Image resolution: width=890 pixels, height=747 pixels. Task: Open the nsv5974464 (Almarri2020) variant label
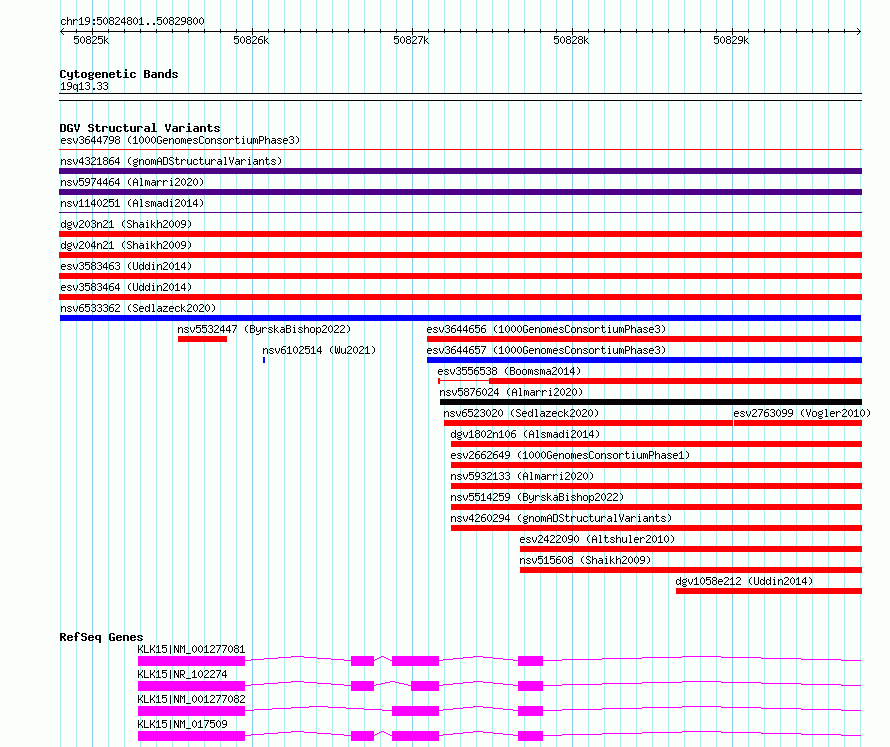click(x=132, y=182)
